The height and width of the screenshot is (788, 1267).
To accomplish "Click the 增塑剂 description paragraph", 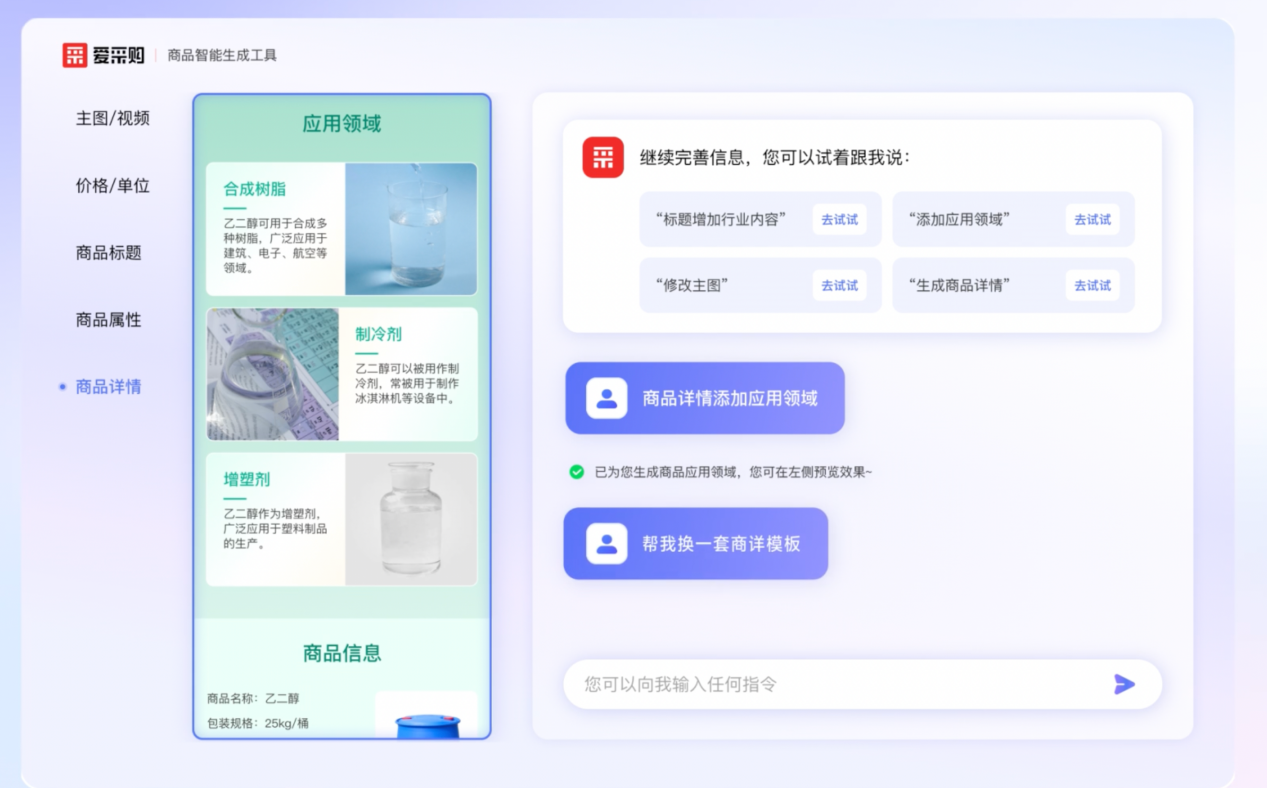I will pos(275,529).
